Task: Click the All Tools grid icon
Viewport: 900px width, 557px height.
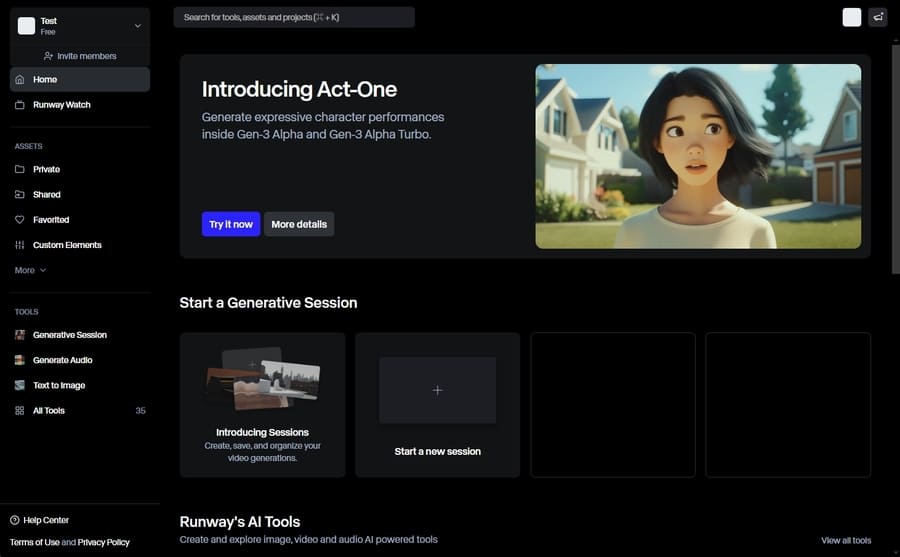Action: (x=20, y=411)
